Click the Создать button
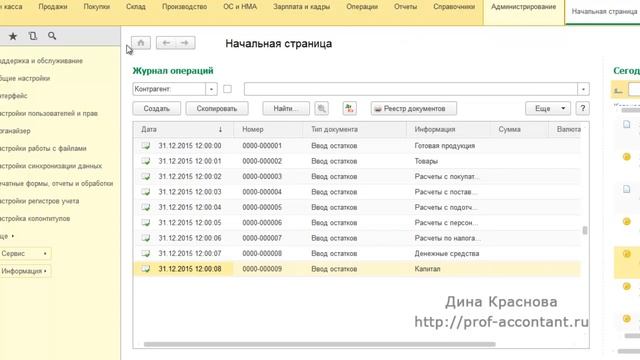The height and width of the screenshot is (360, 640). click(x=157, y=109)
